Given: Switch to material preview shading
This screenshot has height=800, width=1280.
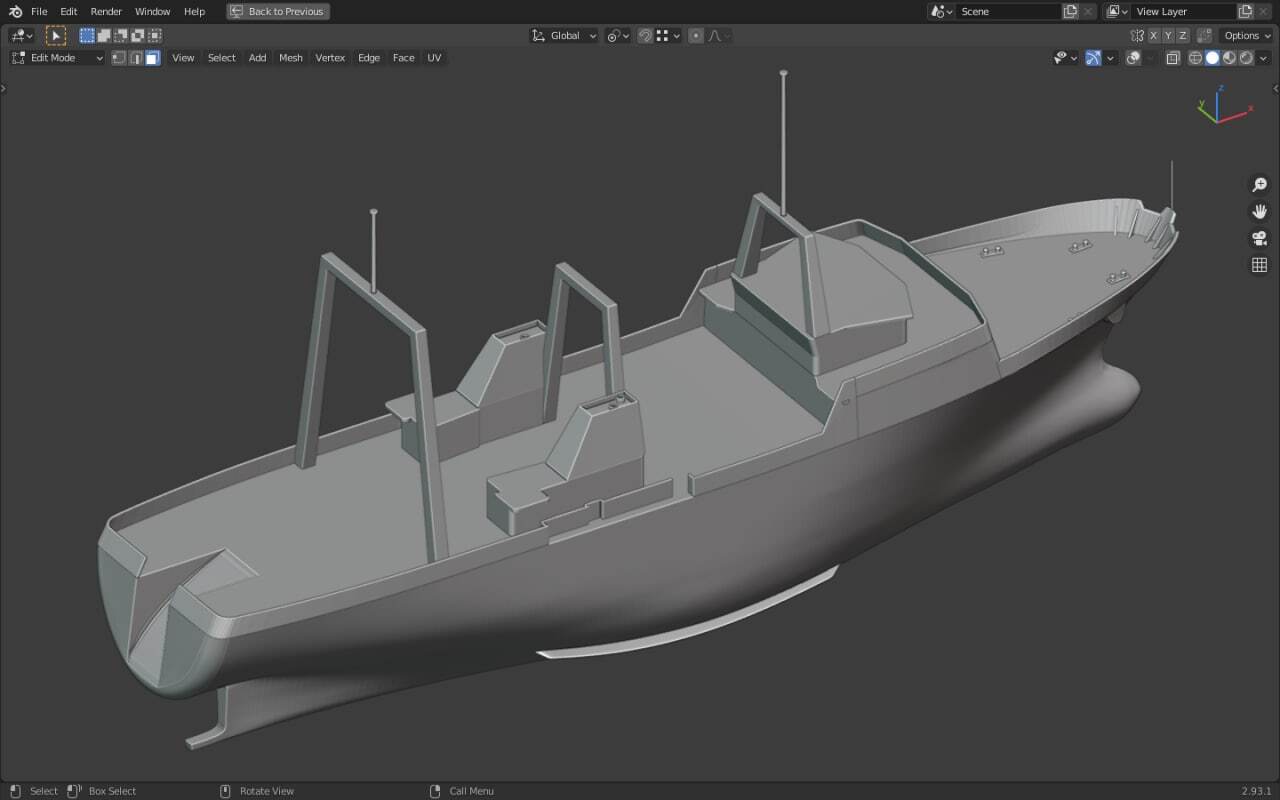Looking at the screenshot, I should 1229,58.
